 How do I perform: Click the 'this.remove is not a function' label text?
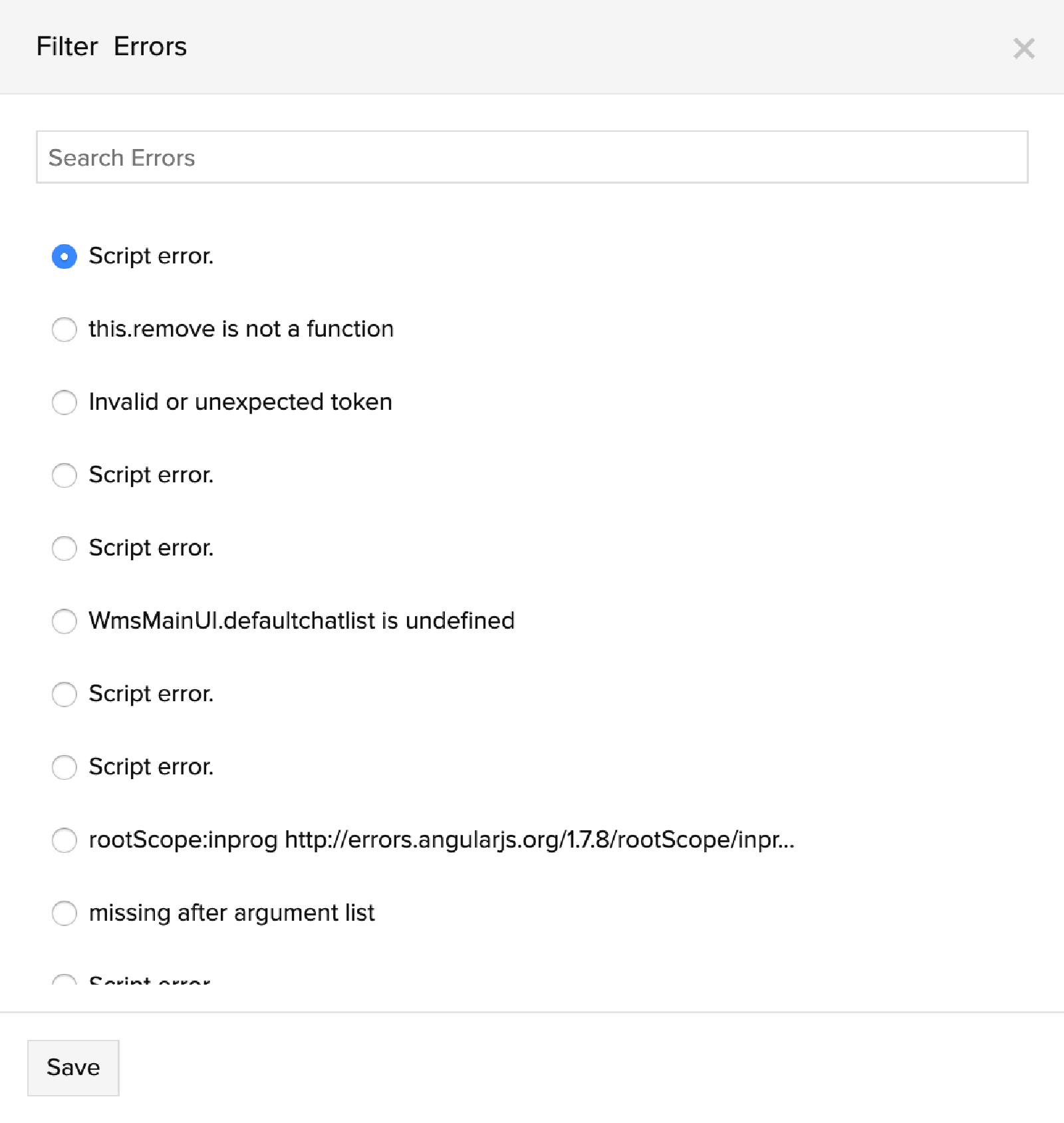(x=241, y=329)
